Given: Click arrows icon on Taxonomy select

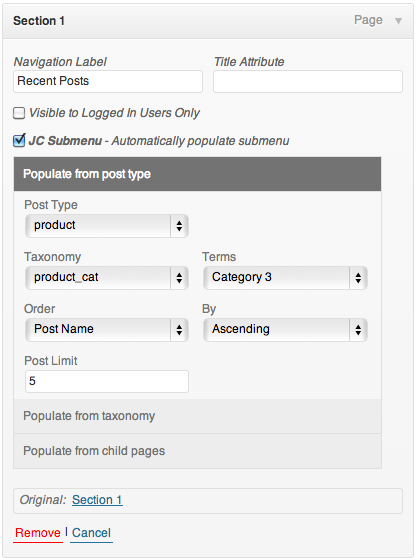Looking at the screenshot, I should point(179,278).
